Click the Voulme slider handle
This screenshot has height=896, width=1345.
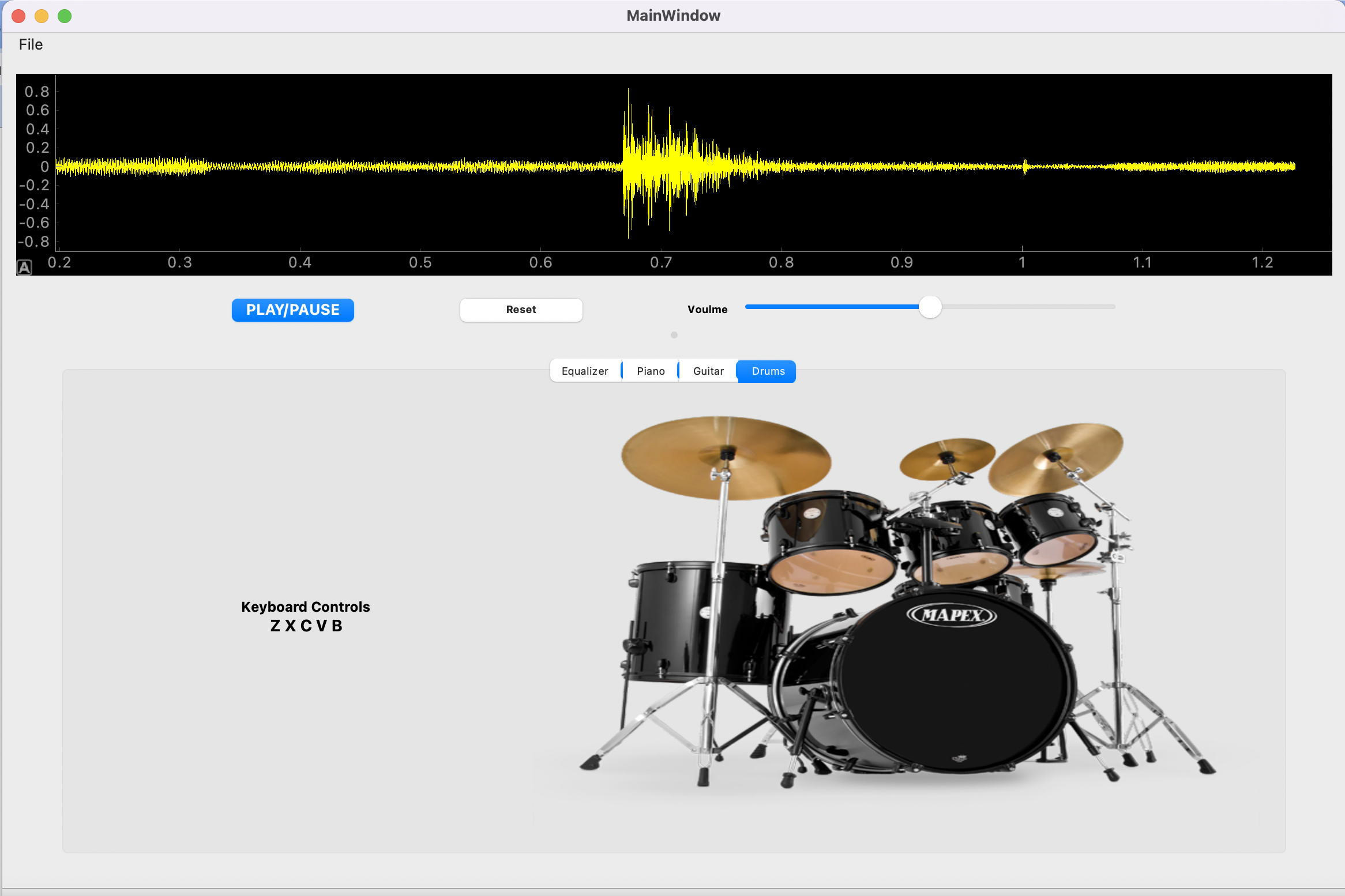point(930,307)
